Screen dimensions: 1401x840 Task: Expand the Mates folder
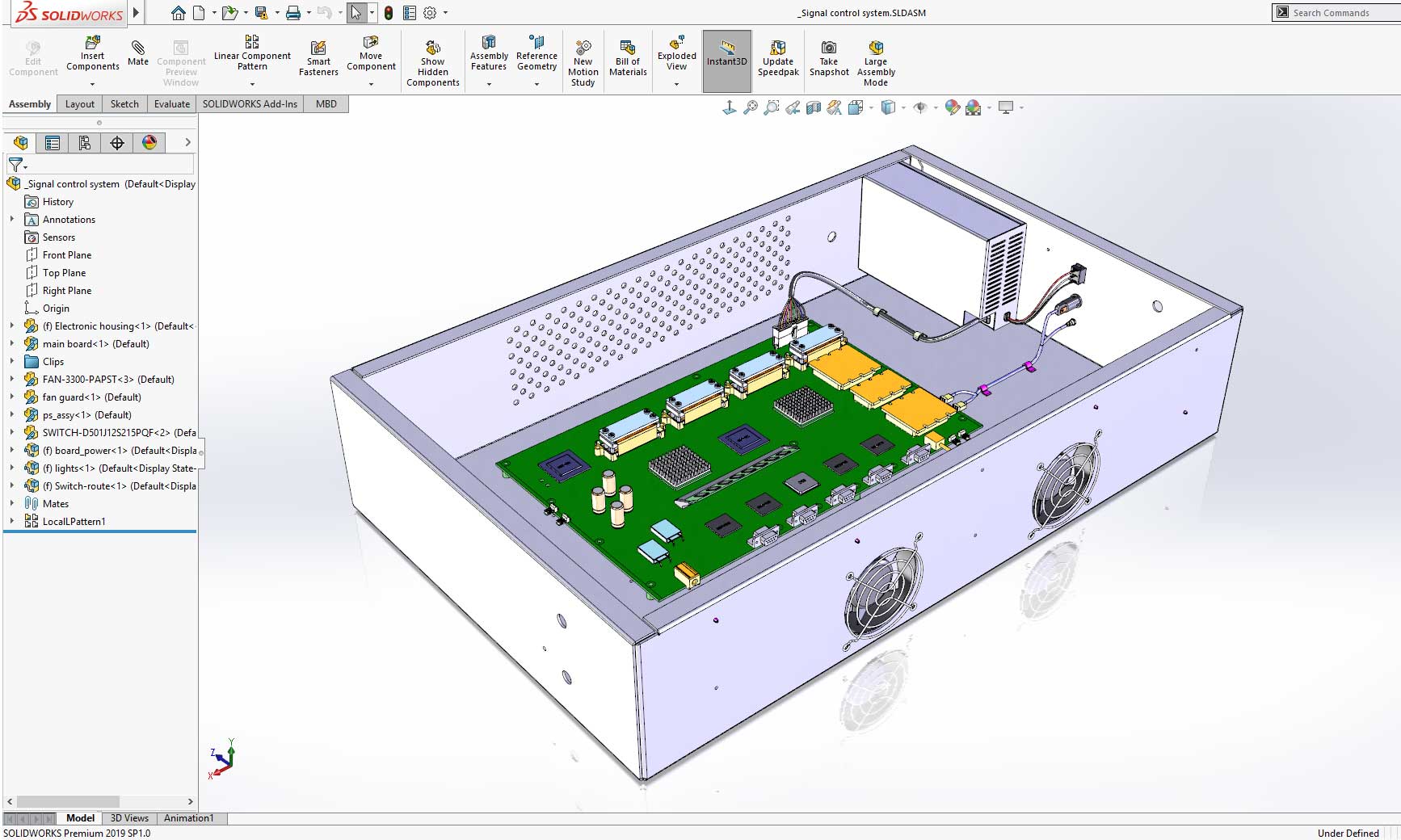pyautogui.click(x=11, y=503)
